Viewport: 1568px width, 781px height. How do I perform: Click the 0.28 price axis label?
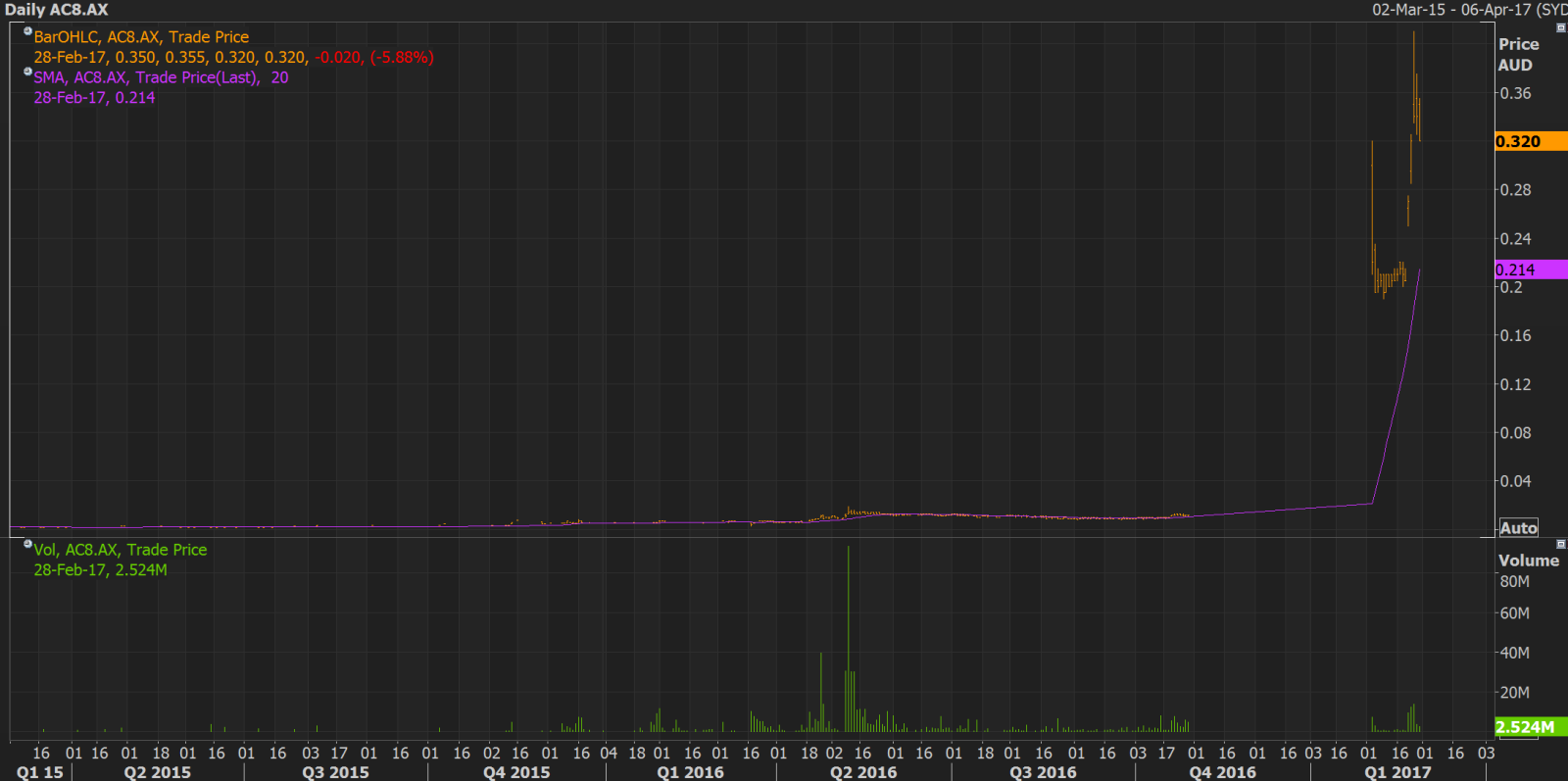(x=1515, y=190)
